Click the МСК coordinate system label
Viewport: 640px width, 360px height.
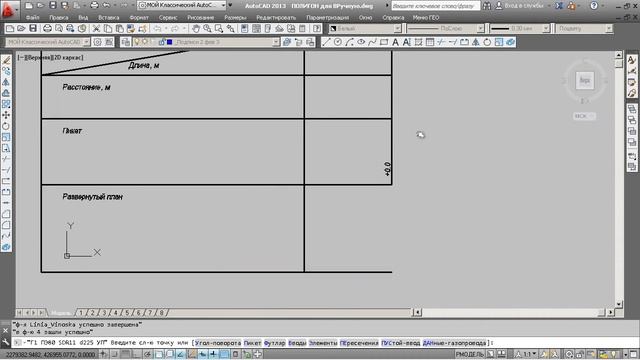point(584,116)
